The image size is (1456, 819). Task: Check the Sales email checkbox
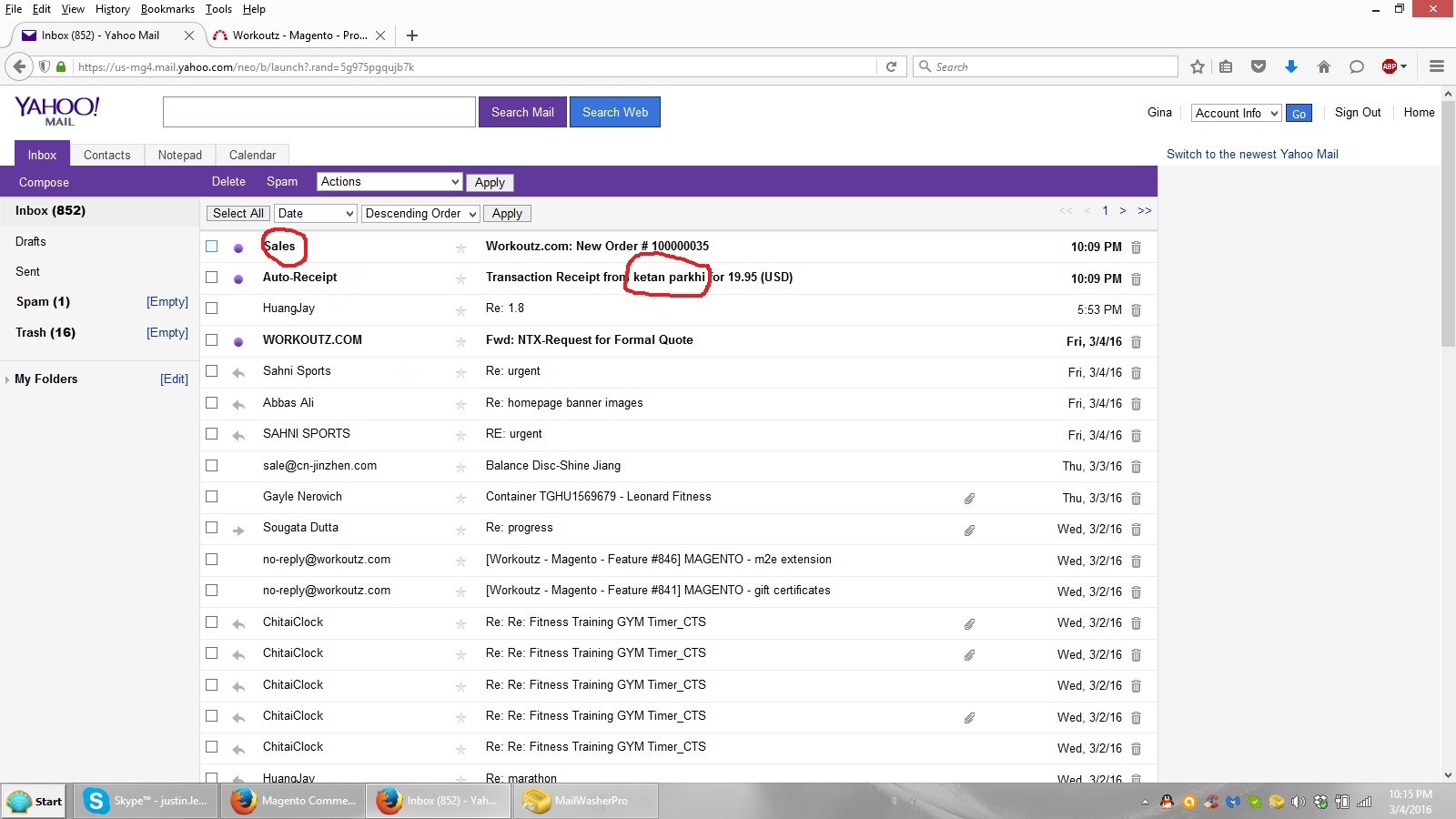pos(212,246)
